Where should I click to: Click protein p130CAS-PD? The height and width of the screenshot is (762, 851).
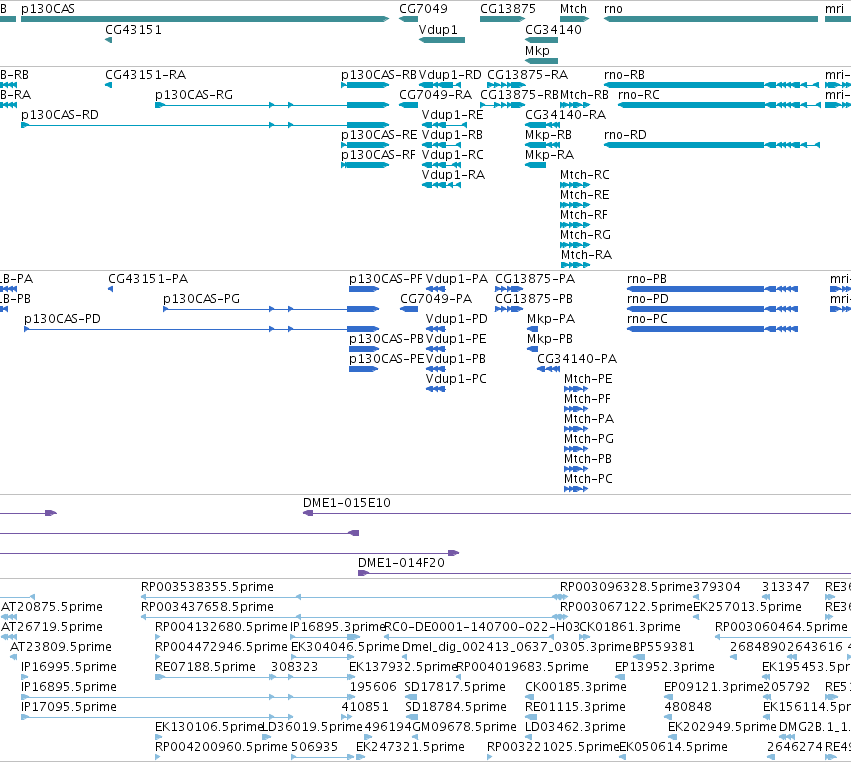pos(62,319)
